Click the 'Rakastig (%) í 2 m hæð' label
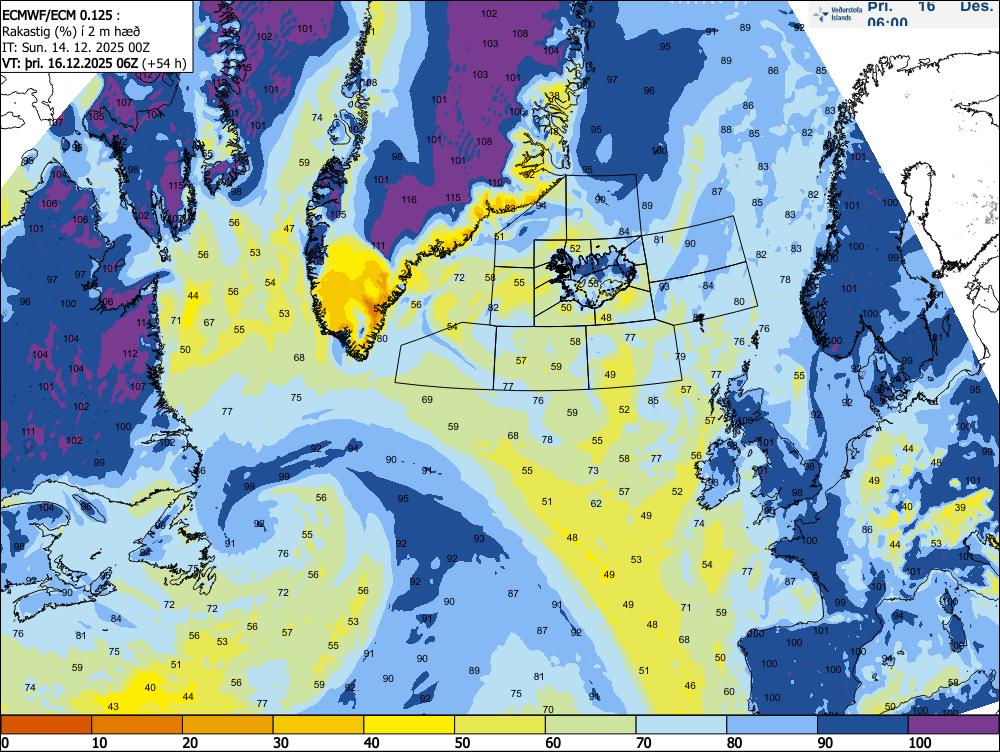The height and width of the screenshot is (752, 1000). point(71,31)
